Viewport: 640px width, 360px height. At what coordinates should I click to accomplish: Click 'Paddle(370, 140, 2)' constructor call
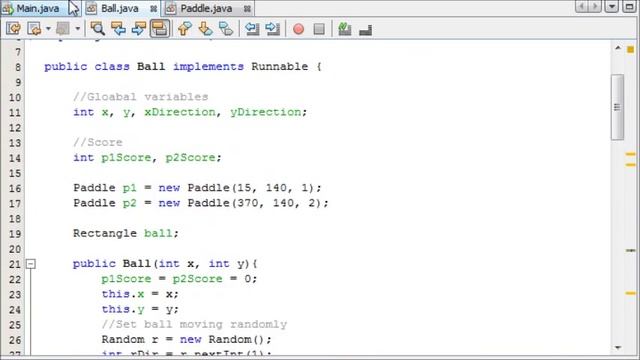pyautogui.click(x=255, y=203)
